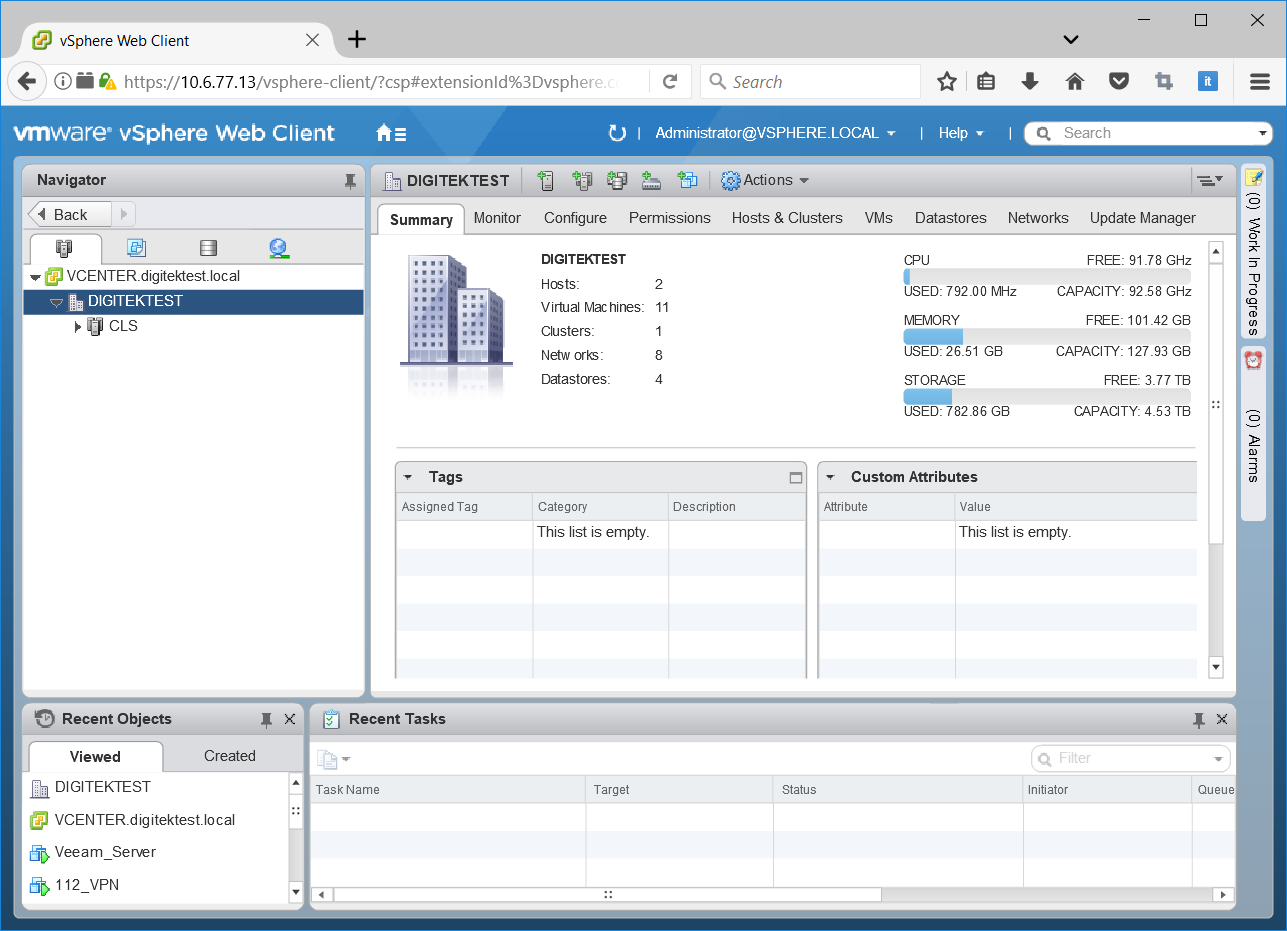Switch to the Networks tab
Image resolution: width=1287 pixels, height=931 pixels.
[1038, 218]
